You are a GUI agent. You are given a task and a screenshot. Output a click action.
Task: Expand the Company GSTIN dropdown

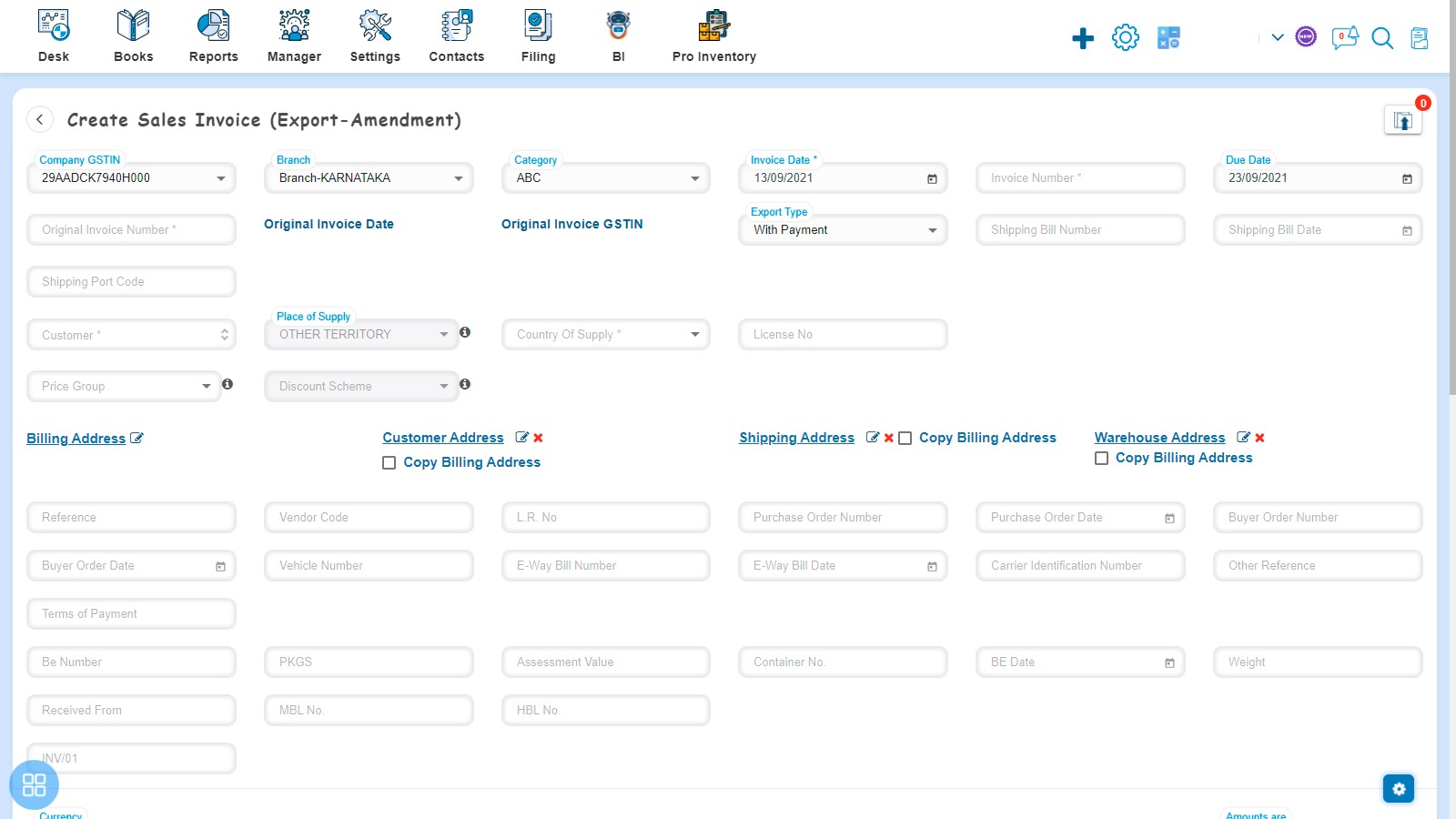(x=220, y=178)
